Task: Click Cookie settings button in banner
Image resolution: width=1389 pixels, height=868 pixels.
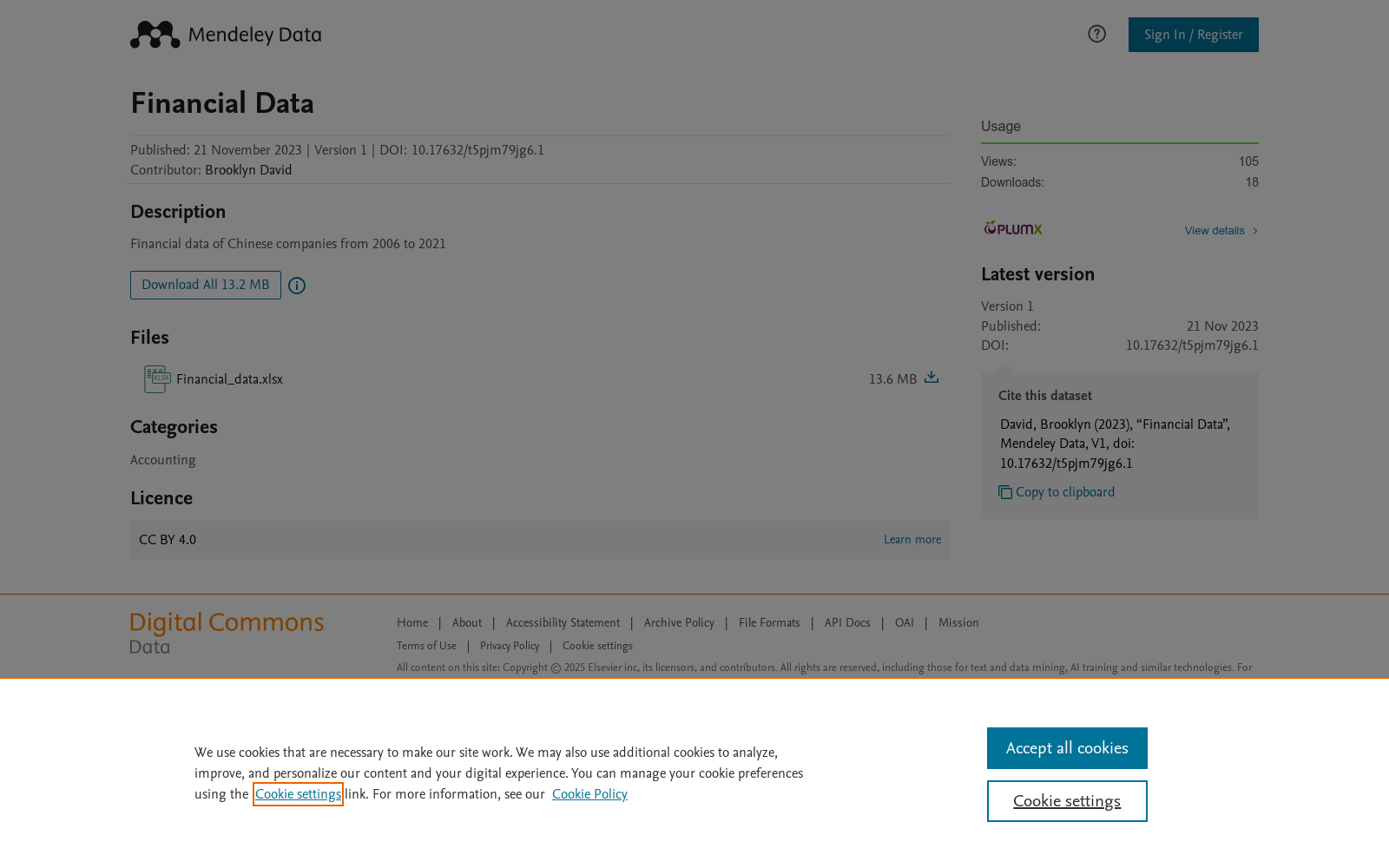Action: tap(1067, 801)
